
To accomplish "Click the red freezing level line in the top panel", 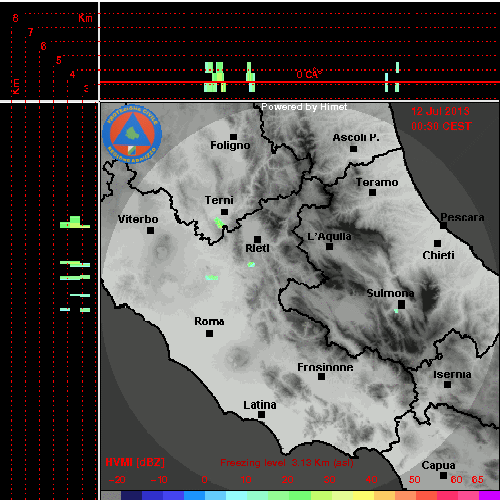I will [x=300, y=82].
